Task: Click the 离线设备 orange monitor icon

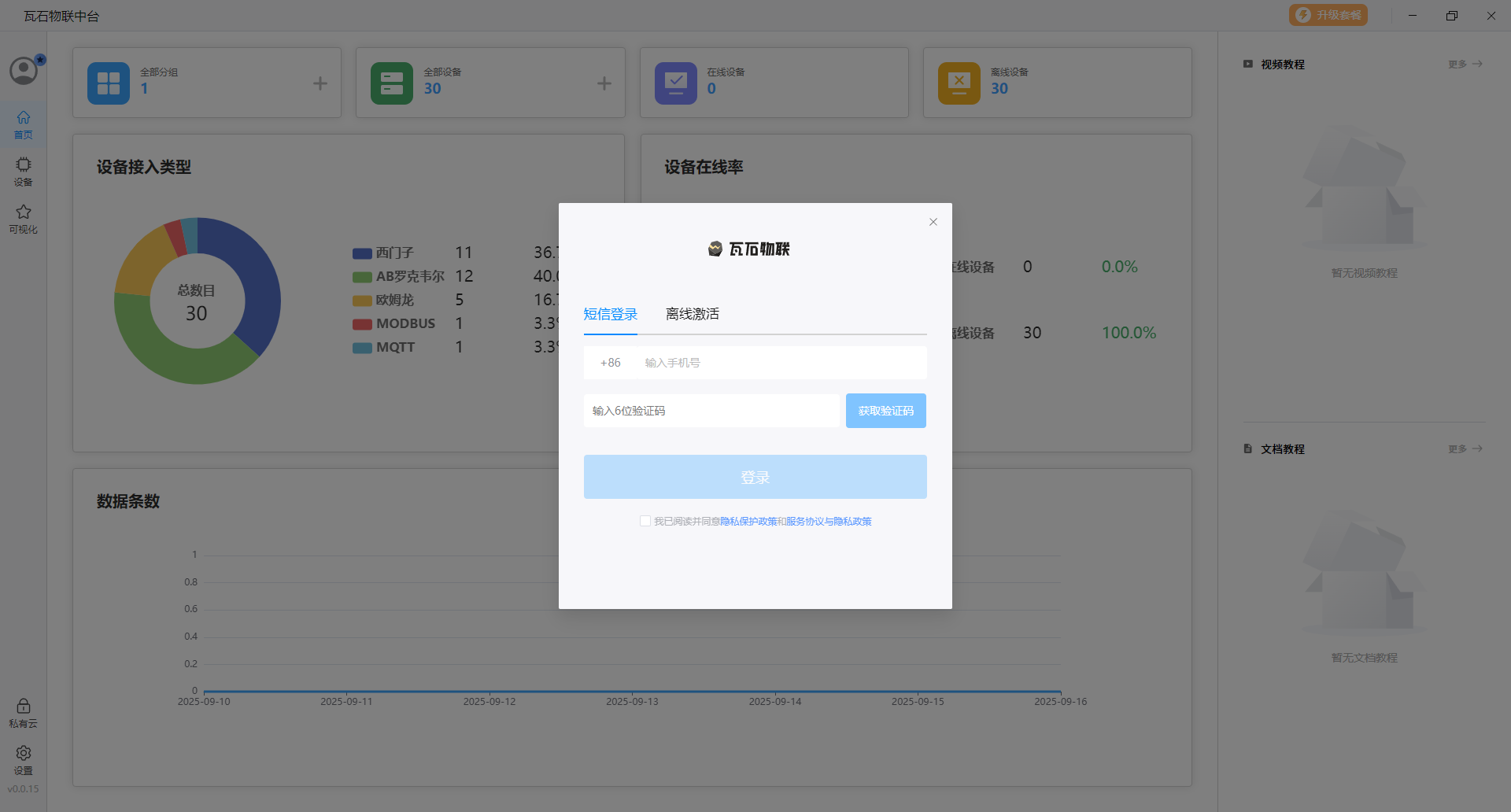Action: click(959, 83)
